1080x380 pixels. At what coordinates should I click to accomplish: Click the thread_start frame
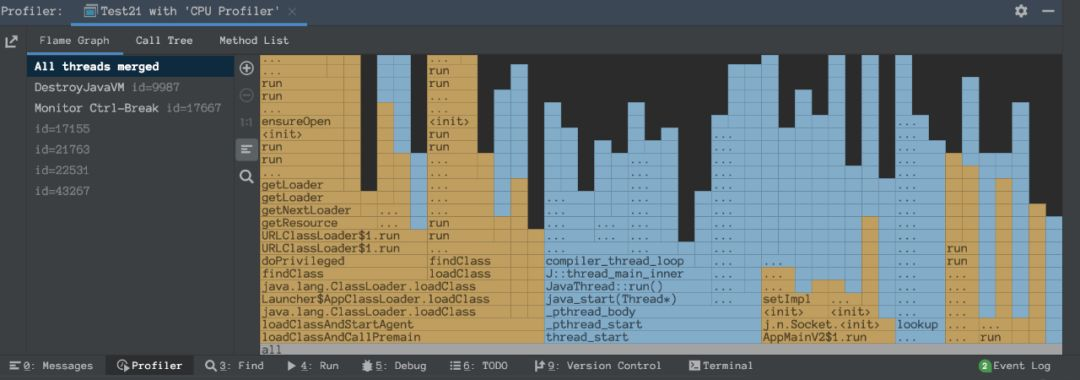[x=652, y=337]
